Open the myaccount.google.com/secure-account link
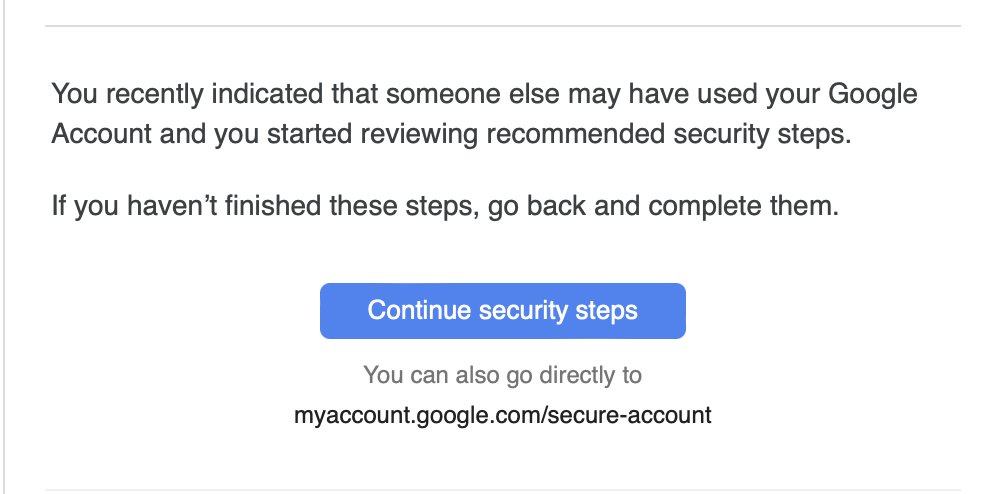Screen dimensions: 986x494 click(502, 415)
